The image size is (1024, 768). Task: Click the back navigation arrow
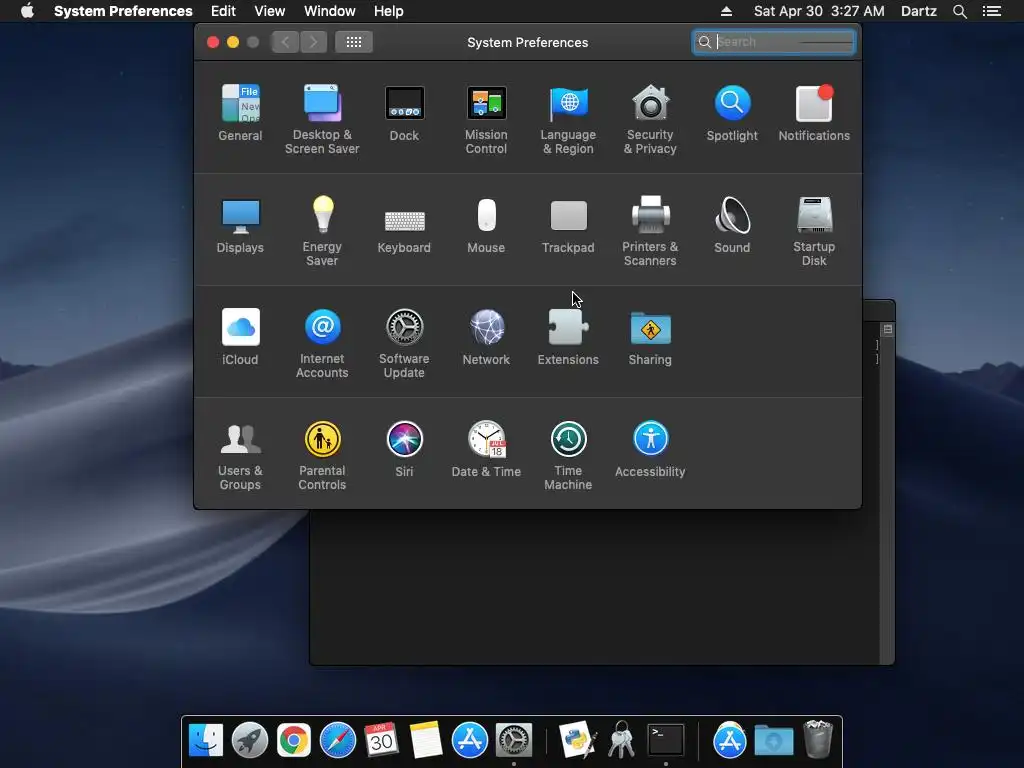(285, 42)
